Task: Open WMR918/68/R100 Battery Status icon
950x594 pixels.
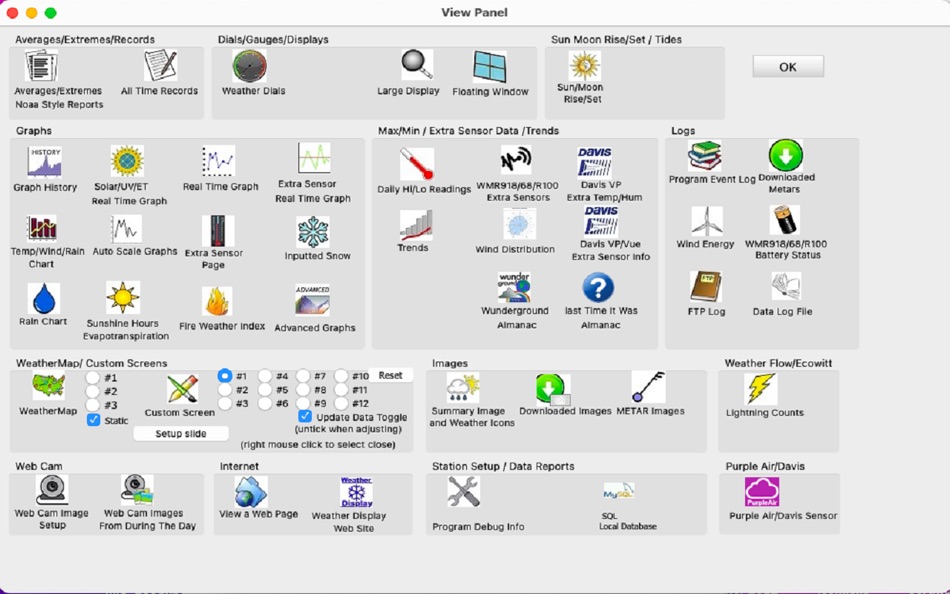Action: tap(785, 220)
